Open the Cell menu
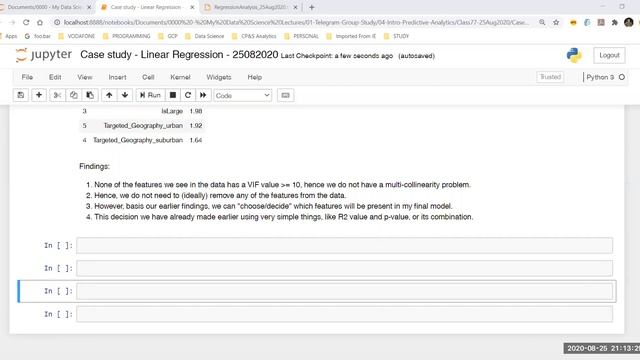The width and height of the screenshot is (640, 360). coord(148,77)
